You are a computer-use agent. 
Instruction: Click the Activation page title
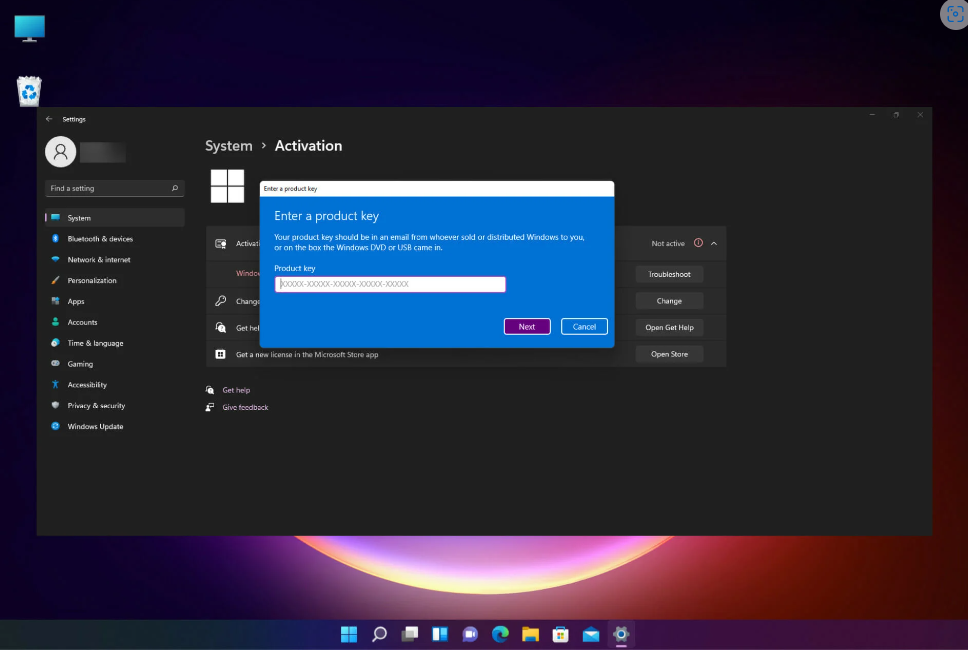pos(308,146)
